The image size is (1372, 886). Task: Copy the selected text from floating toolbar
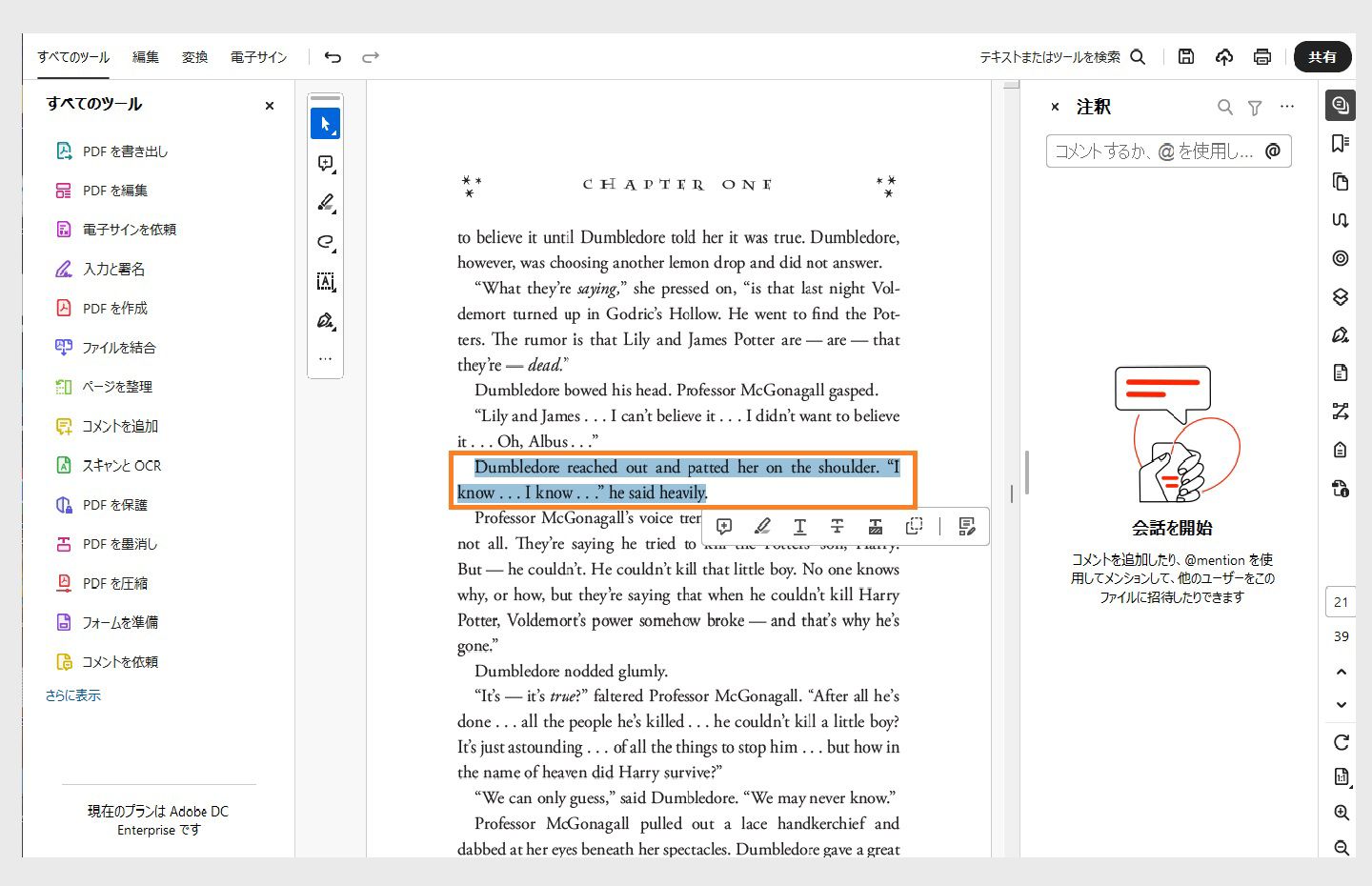pos(914,526)
